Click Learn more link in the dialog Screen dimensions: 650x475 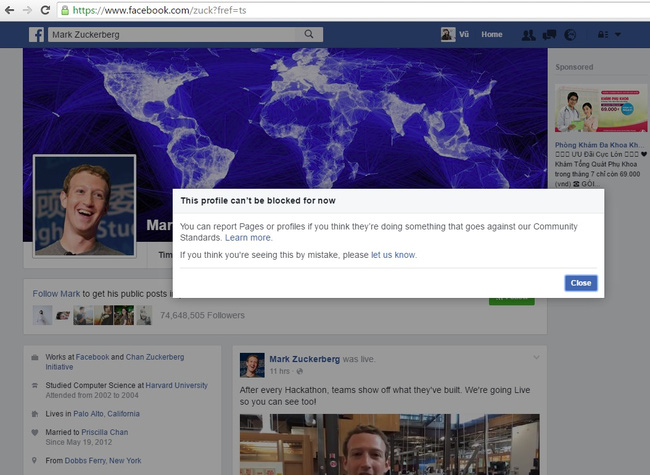point(248,238)
